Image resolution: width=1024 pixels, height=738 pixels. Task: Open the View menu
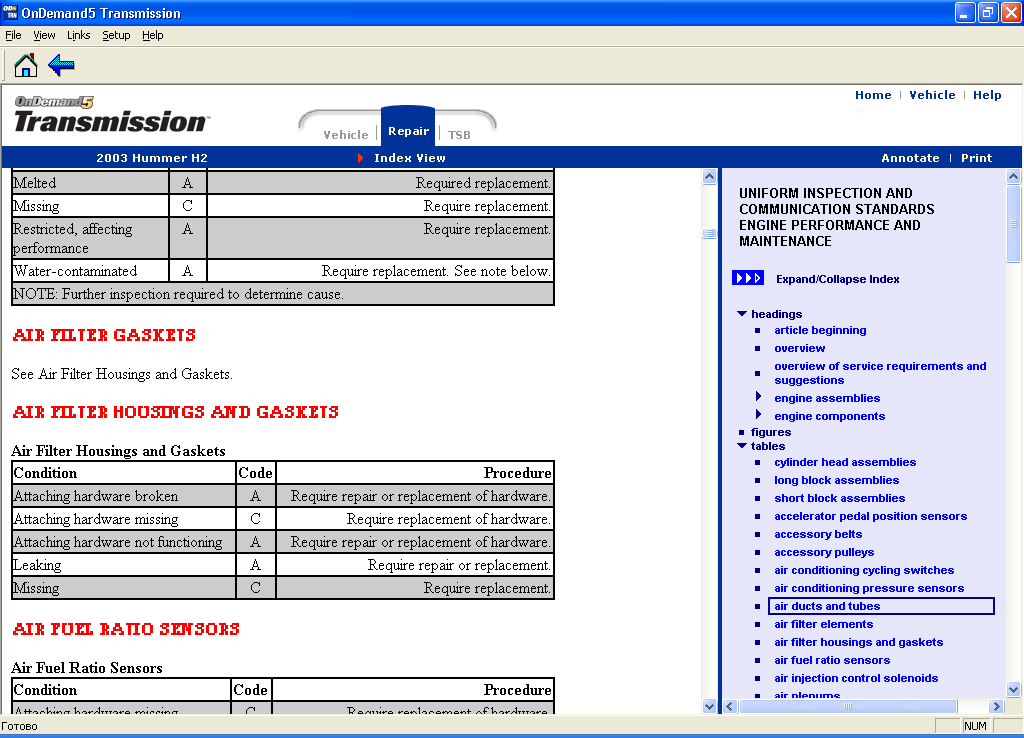pos(44,35)
